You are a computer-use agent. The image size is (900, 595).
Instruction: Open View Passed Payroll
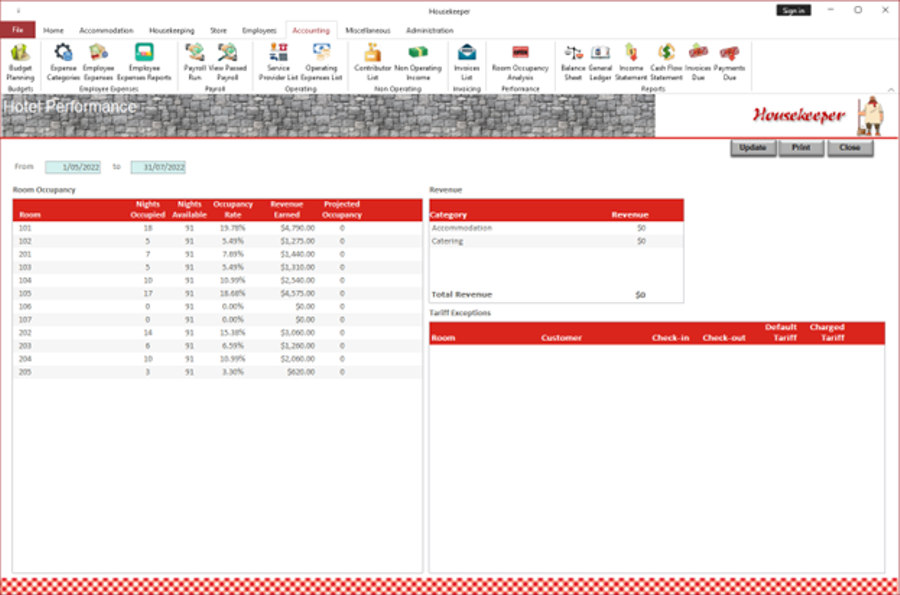point(227,62)
